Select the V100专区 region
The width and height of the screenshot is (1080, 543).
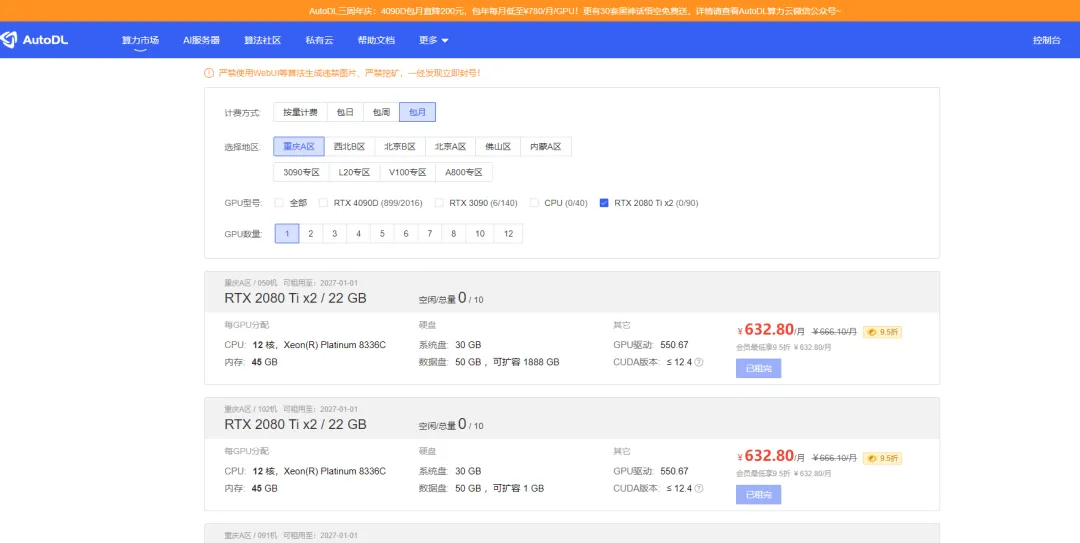[x=407, y=172]
